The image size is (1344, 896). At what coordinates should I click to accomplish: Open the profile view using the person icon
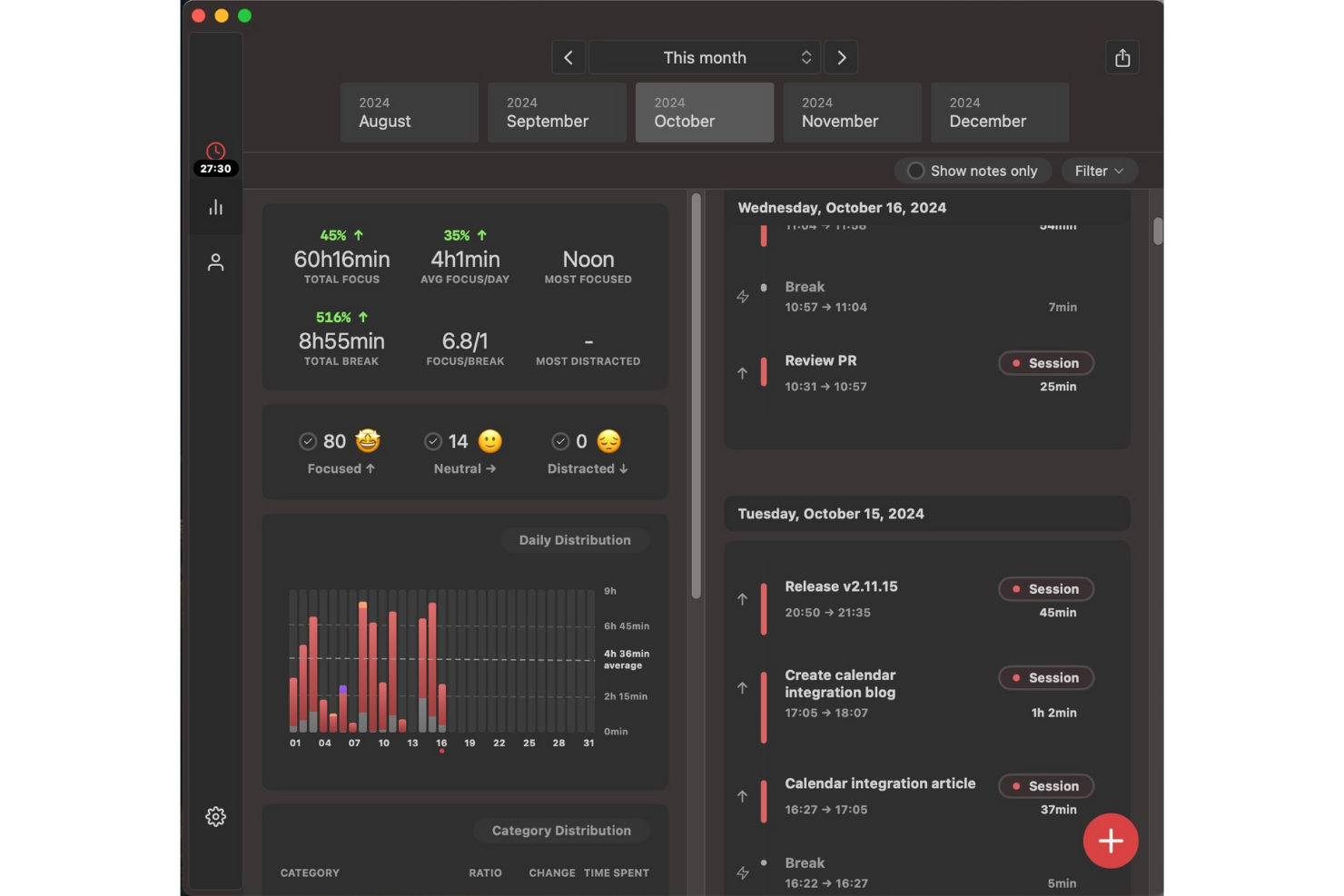tap(215, 262)
